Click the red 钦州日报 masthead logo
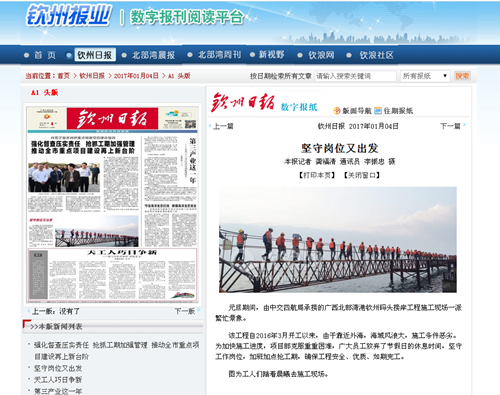The width and height of the screenshot is (500, 395). pos(243,102)
